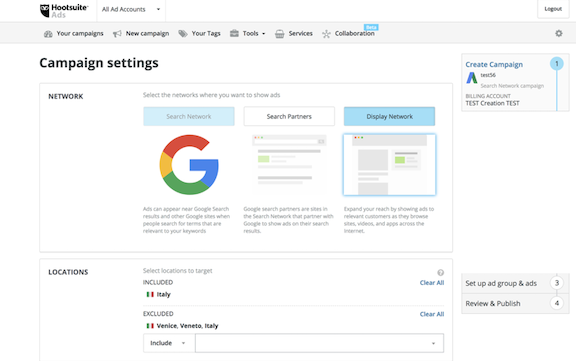
Task: Click the Your campaigns dashboard icon
Action: (x=48, y=34)
